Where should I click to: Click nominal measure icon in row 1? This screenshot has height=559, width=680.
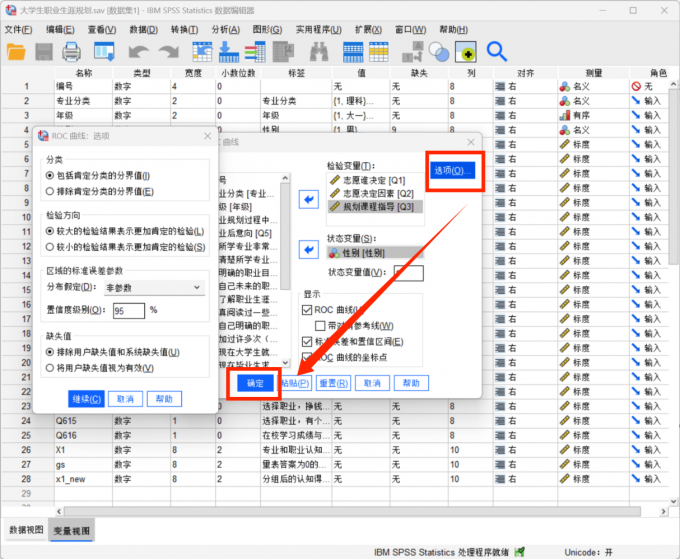point(564,87)
